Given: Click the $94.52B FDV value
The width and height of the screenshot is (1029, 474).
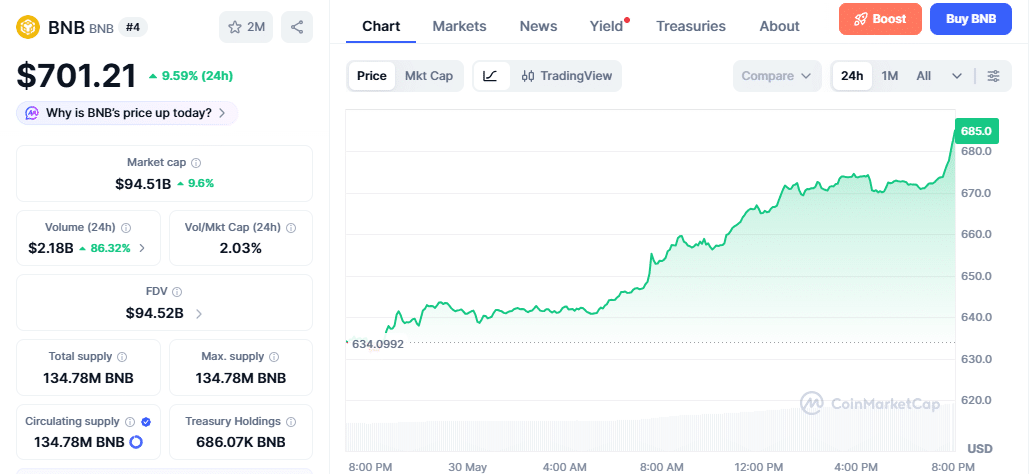Looking at the screenshot, I should [155, 313].
